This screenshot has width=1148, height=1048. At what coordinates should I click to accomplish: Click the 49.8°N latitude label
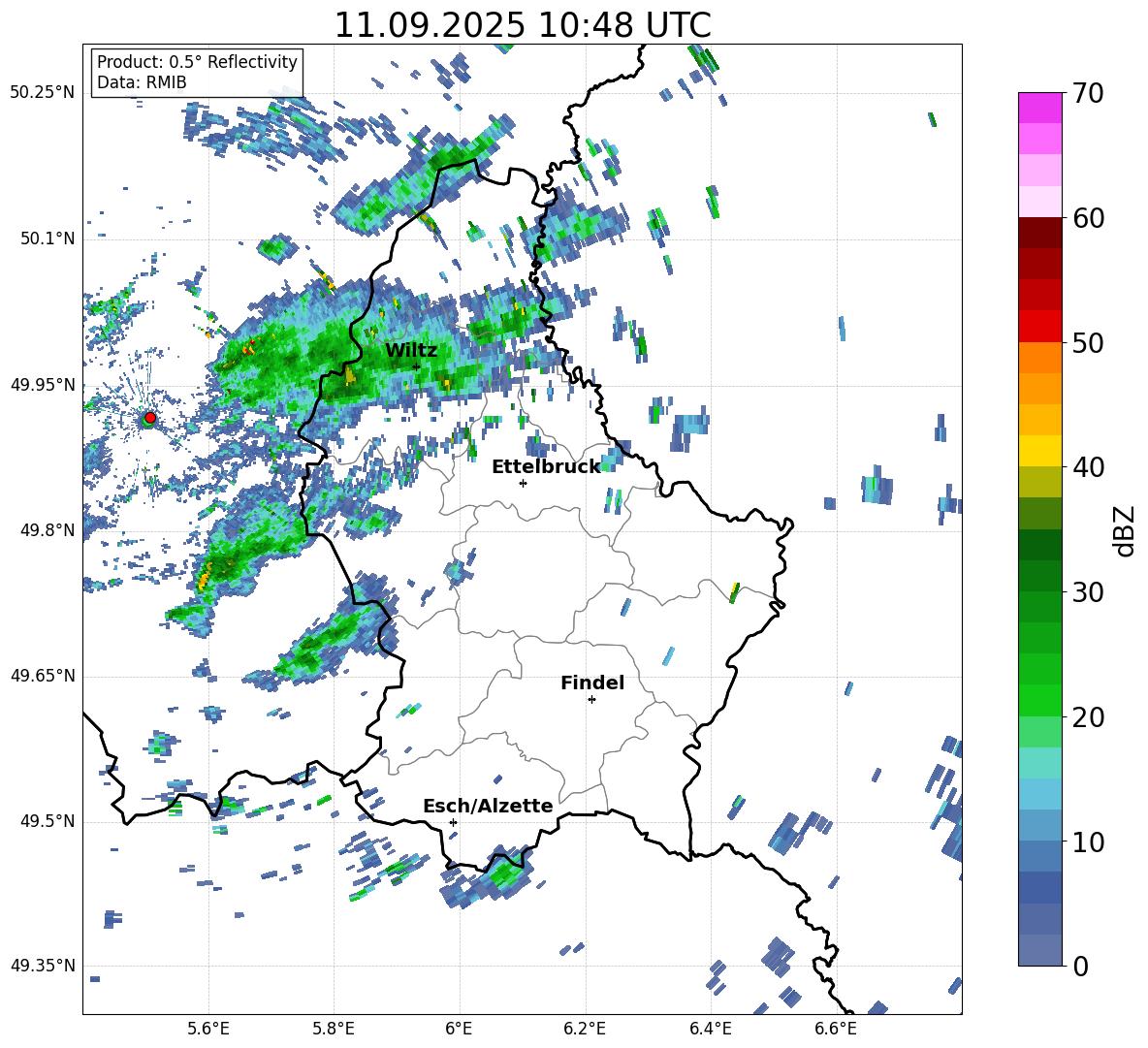coord(47,530)
